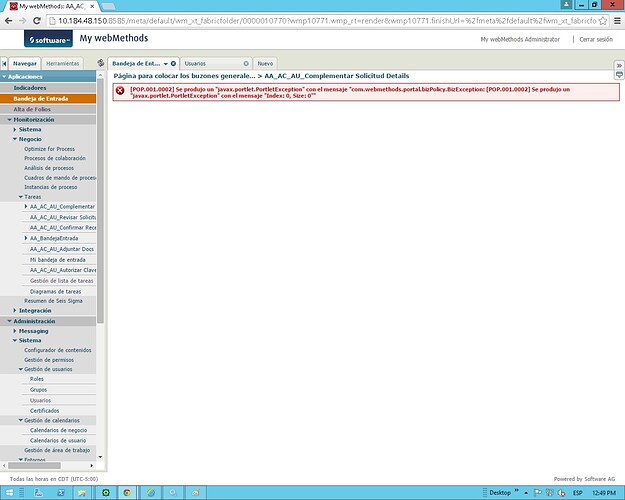This screenshot has width=625, height=500.
Task: Collapse Gestión de usuarios
Action: pos(21,369)
